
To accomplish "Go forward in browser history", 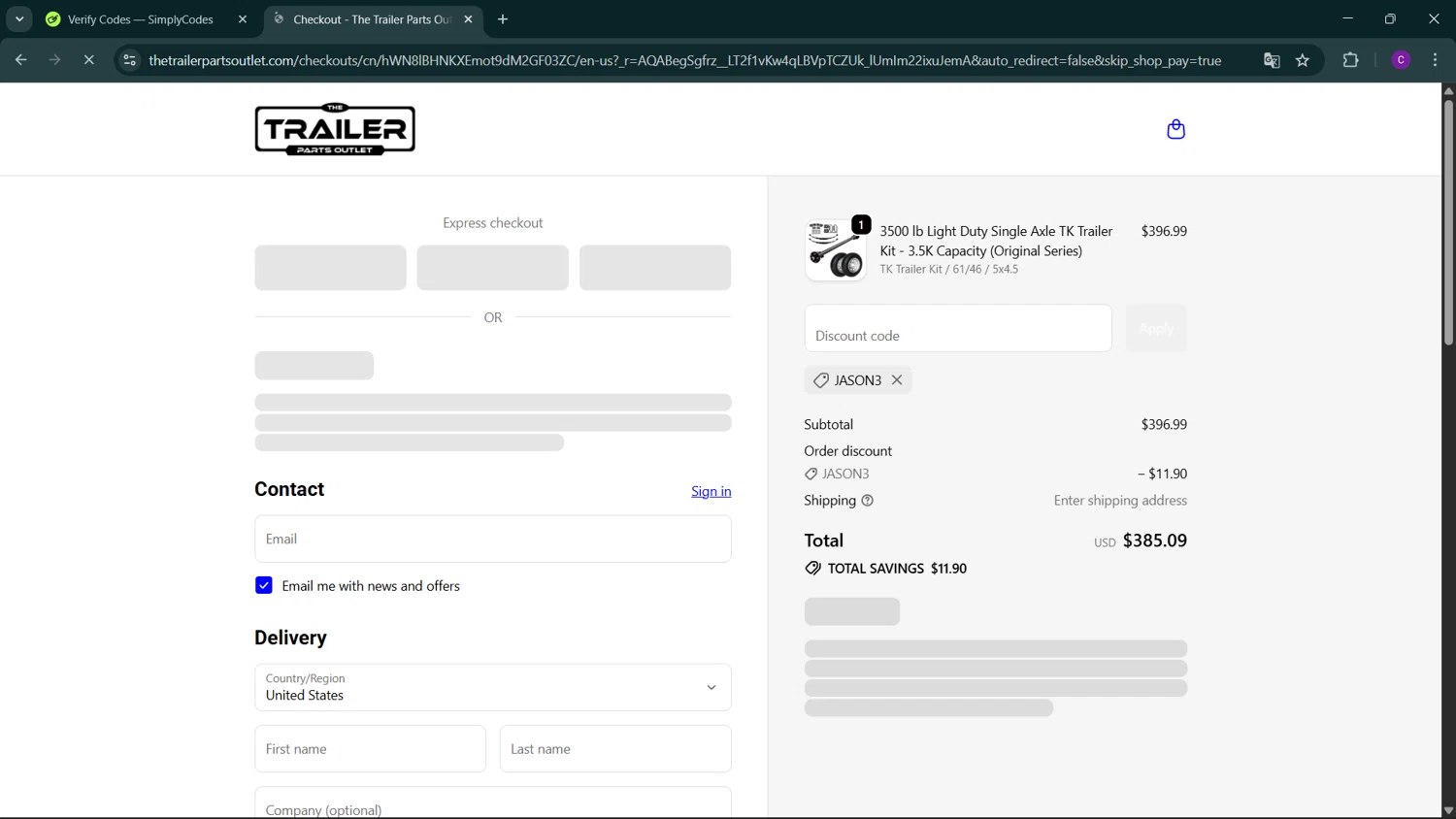I will click(54, 60).
